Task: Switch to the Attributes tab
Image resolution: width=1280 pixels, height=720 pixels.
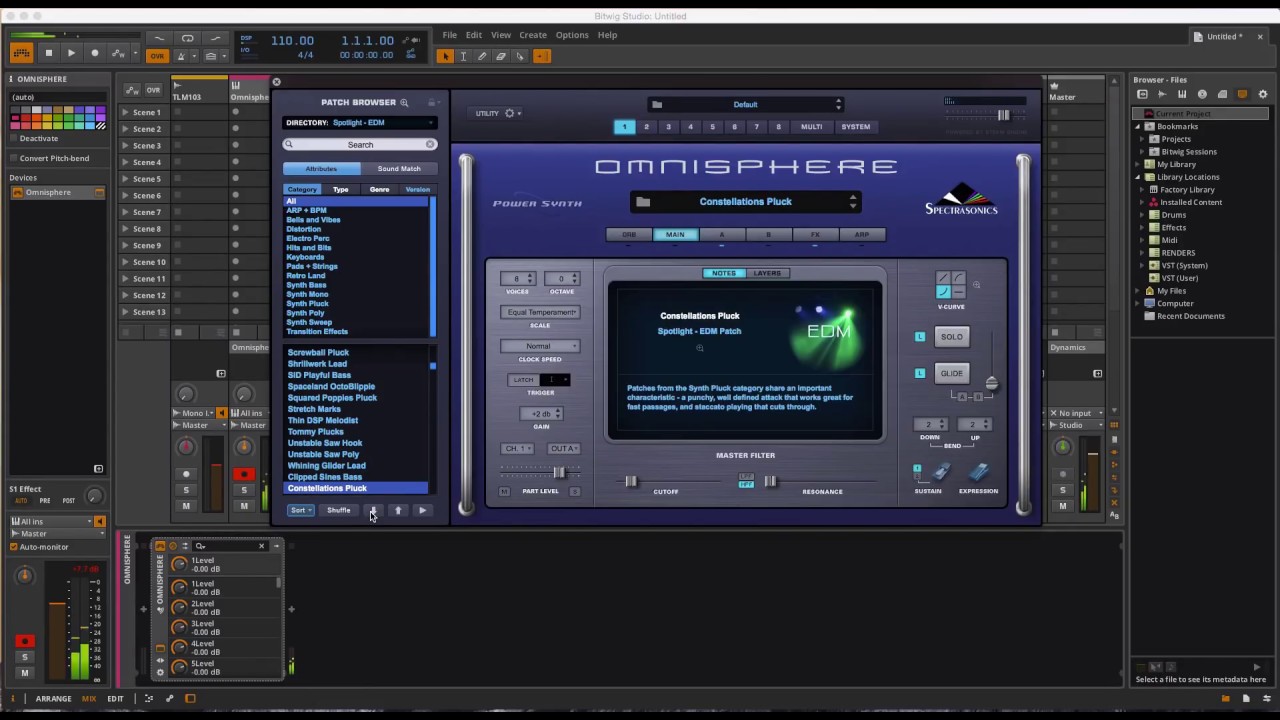Action: [x=321, y=169]
